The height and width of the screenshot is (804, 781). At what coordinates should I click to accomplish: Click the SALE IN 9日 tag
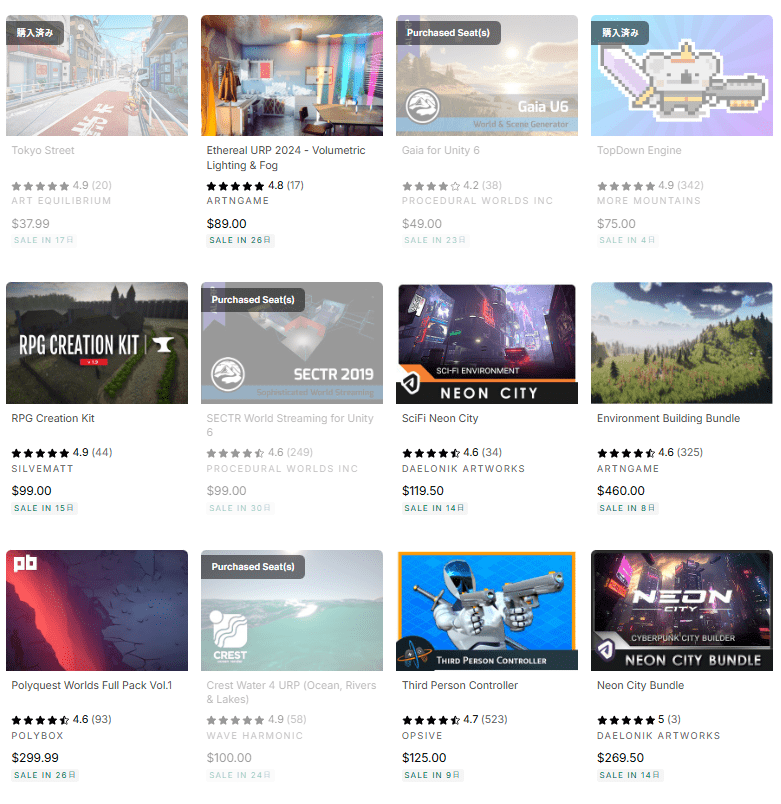[x=432, y=775]
